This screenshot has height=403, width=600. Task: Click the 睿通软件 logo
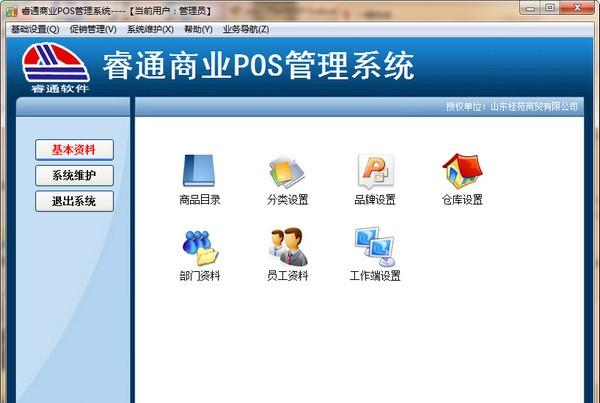(56, 68)
